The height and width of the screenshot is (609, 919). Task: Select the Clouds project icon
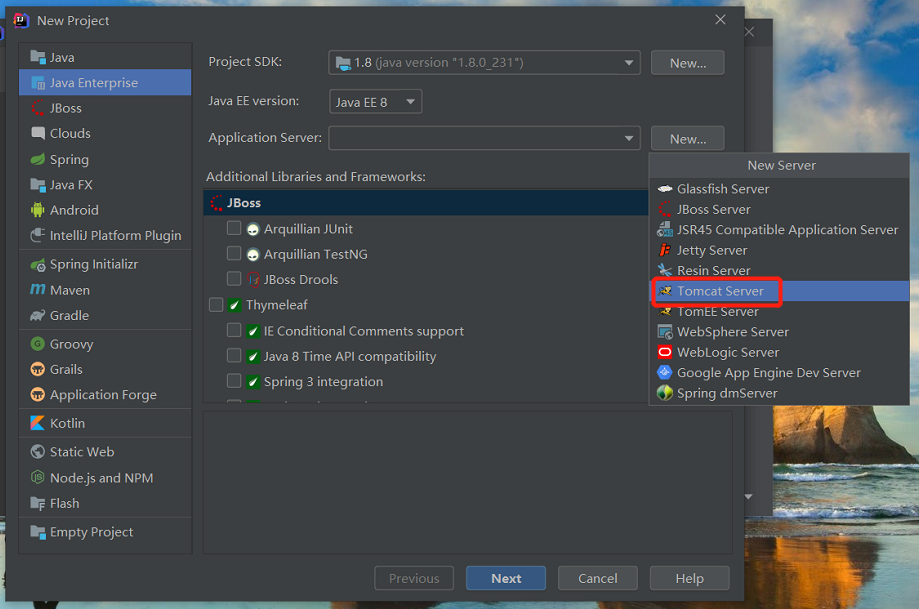pos(38,133)
